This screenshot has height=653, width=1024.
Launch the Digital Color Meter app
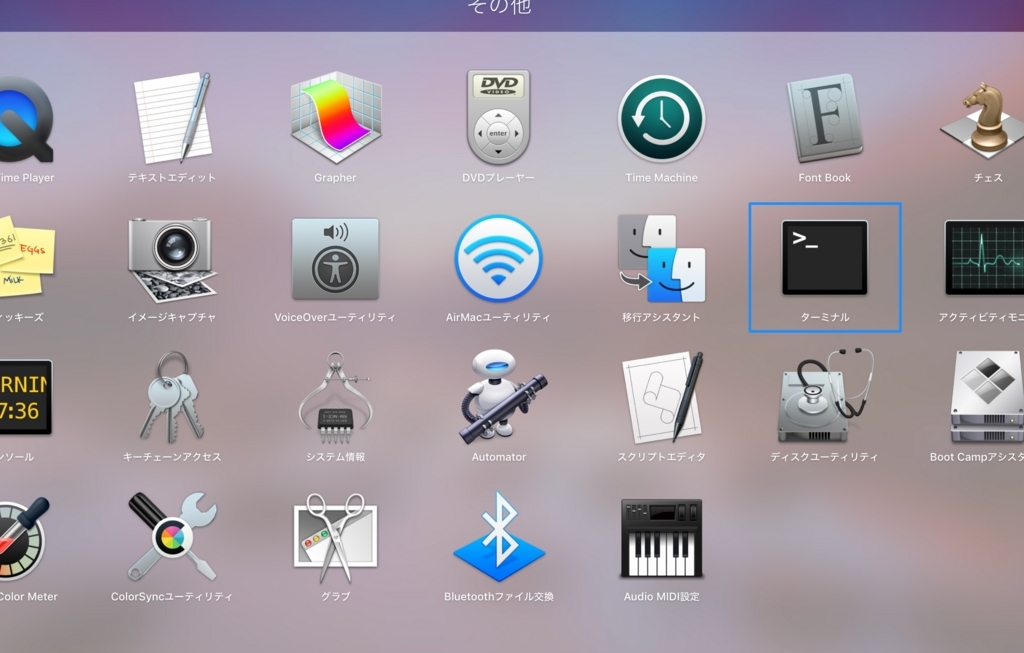[x=24, y=539]
